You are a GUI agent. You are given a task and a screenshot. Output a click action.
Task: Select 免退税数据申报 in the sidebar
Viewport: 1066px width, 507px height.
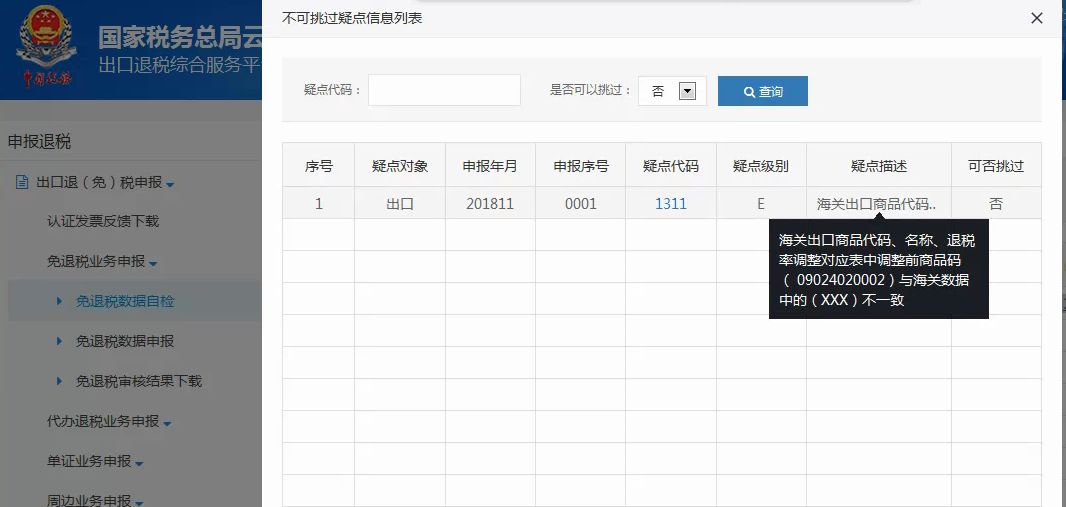[x=125, y=341]
